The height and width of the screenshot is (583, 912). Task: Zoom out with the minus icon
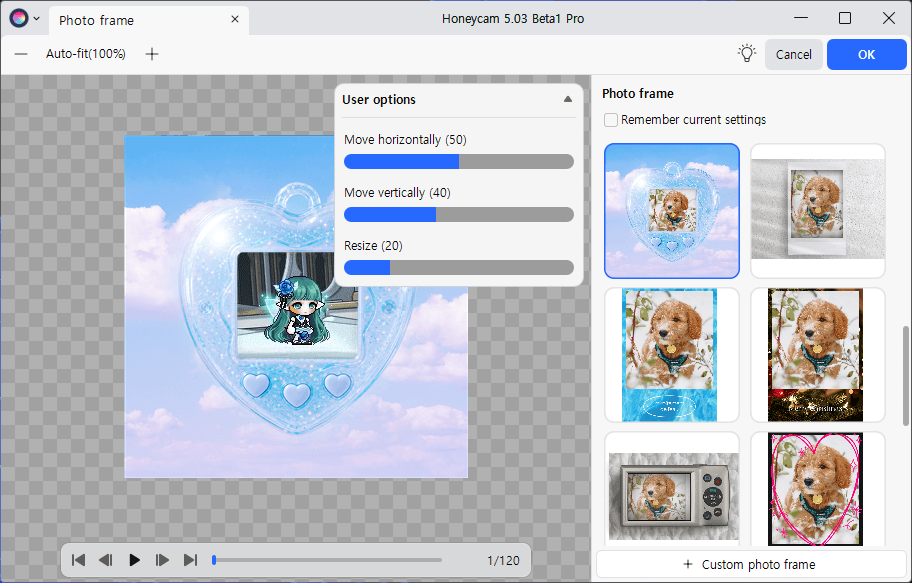point(21,54)
